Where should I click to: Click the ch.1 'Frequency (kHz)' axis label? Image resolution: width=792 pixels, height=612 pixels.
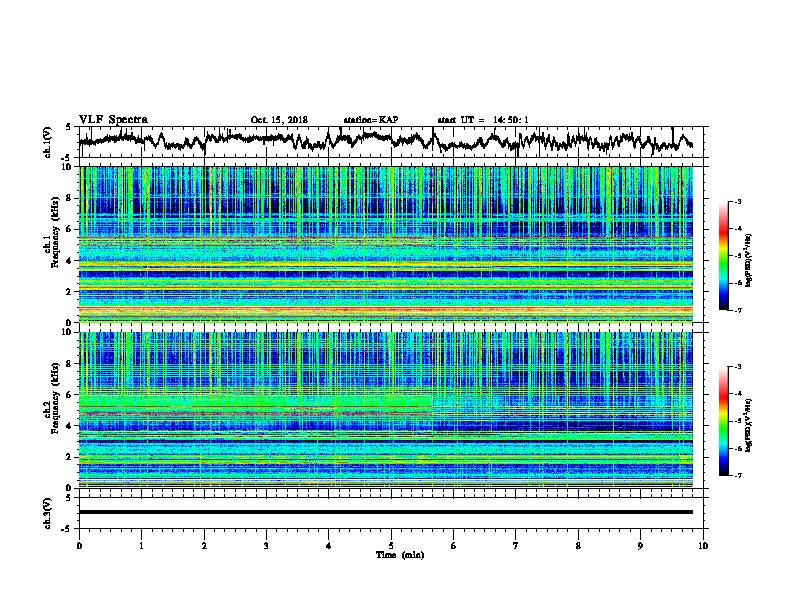pos(55,232)
